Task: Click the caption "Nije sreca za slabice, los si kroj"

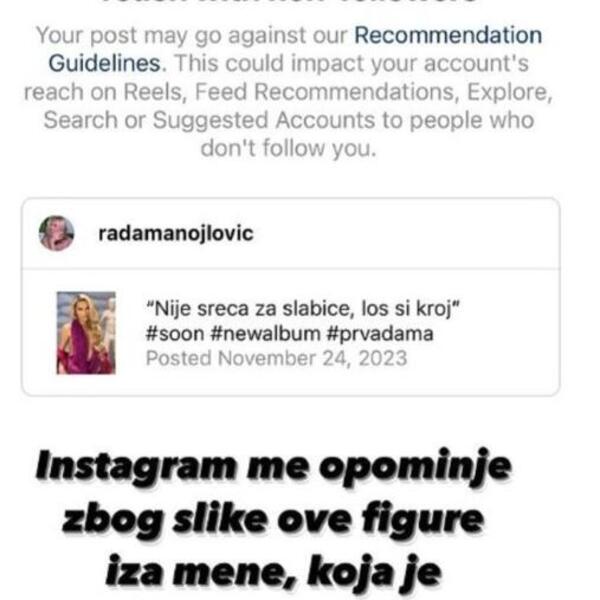Action: coord(302,308)
